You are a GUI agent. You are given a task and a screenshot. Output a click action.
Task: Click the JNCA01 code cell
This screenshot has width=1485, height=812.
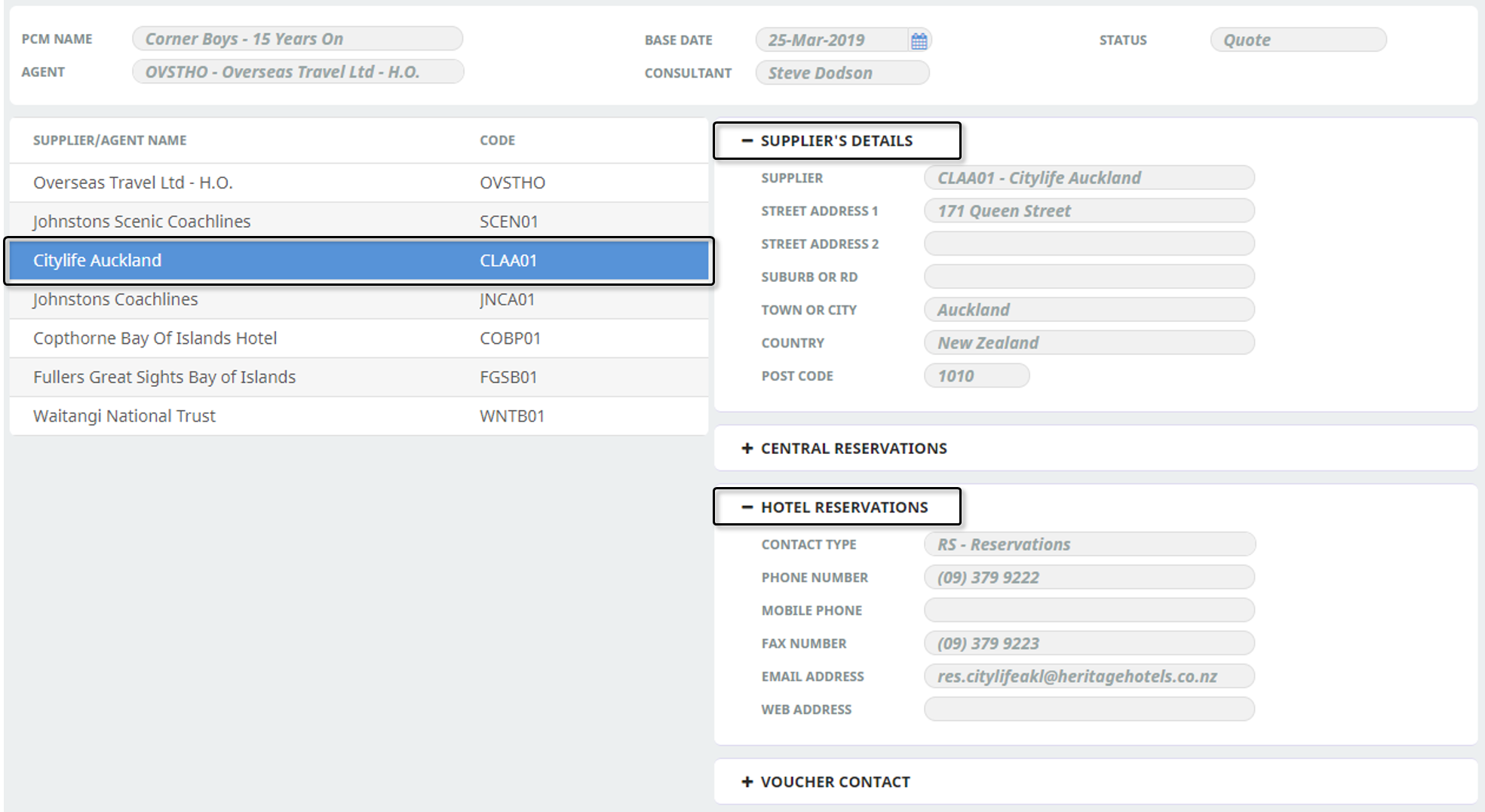point(507,299)
